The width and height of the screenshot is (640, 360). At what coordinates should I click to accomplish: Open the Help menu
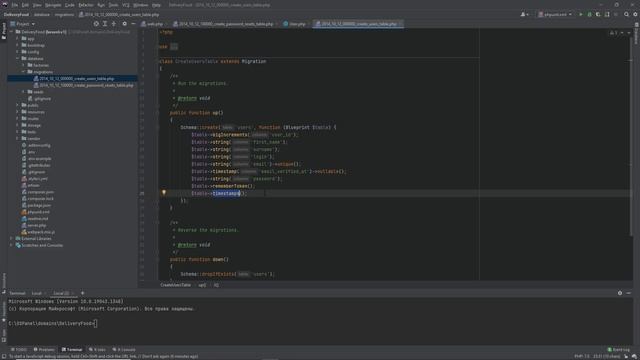click(156, 5)
